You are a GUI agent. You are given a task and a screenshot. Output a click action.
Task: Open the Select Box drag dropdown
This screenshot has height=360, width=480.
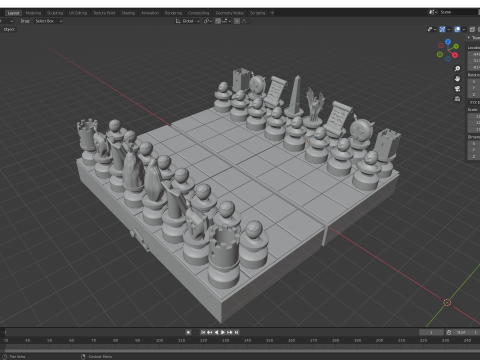click(48, 21)
